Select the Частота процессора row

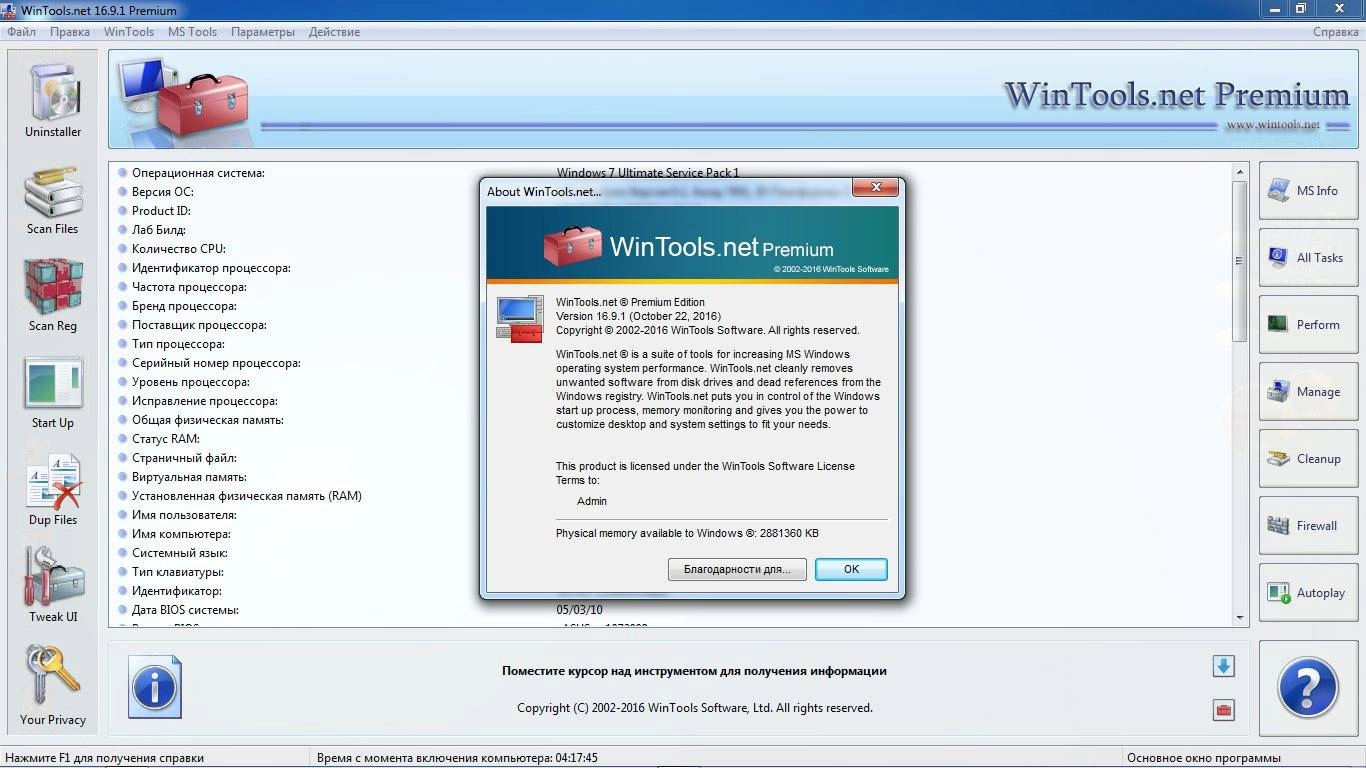[x=672, y=287]
